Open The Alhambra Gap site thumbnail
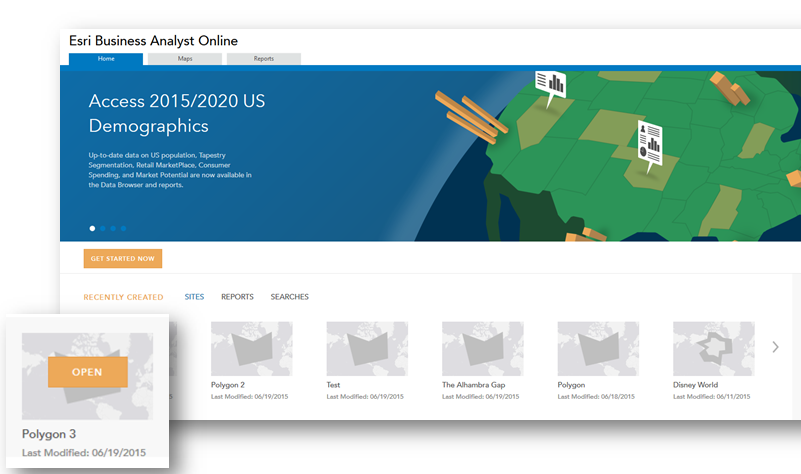 483,349
